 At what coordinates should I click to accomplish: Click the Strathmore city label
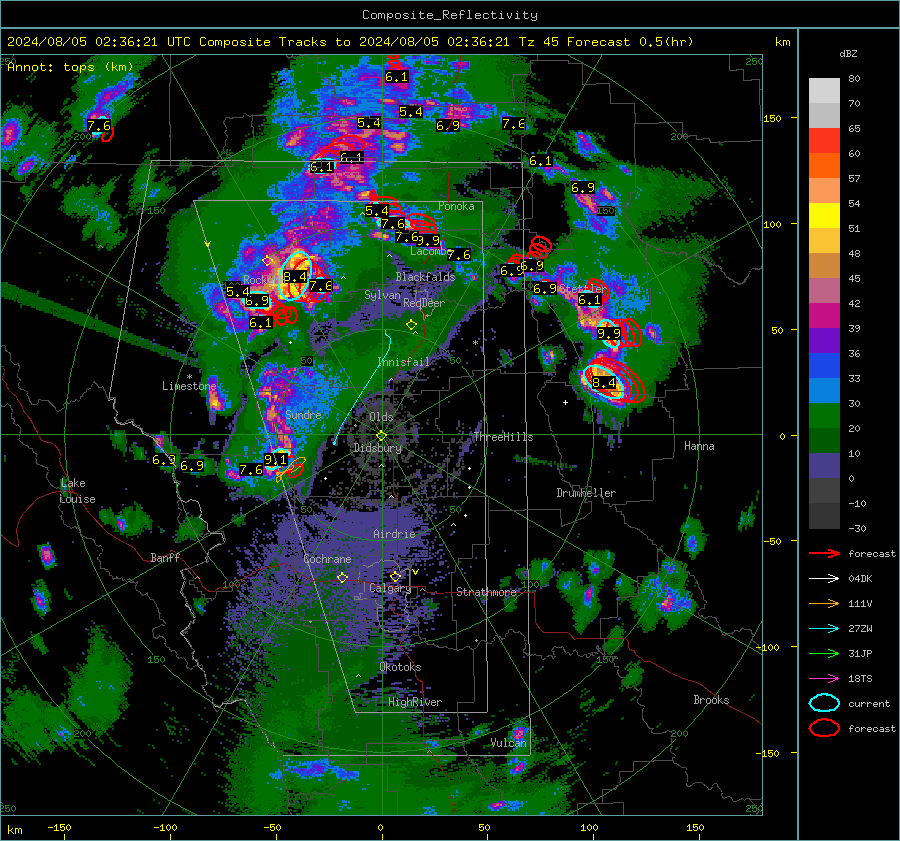point(487,592)
